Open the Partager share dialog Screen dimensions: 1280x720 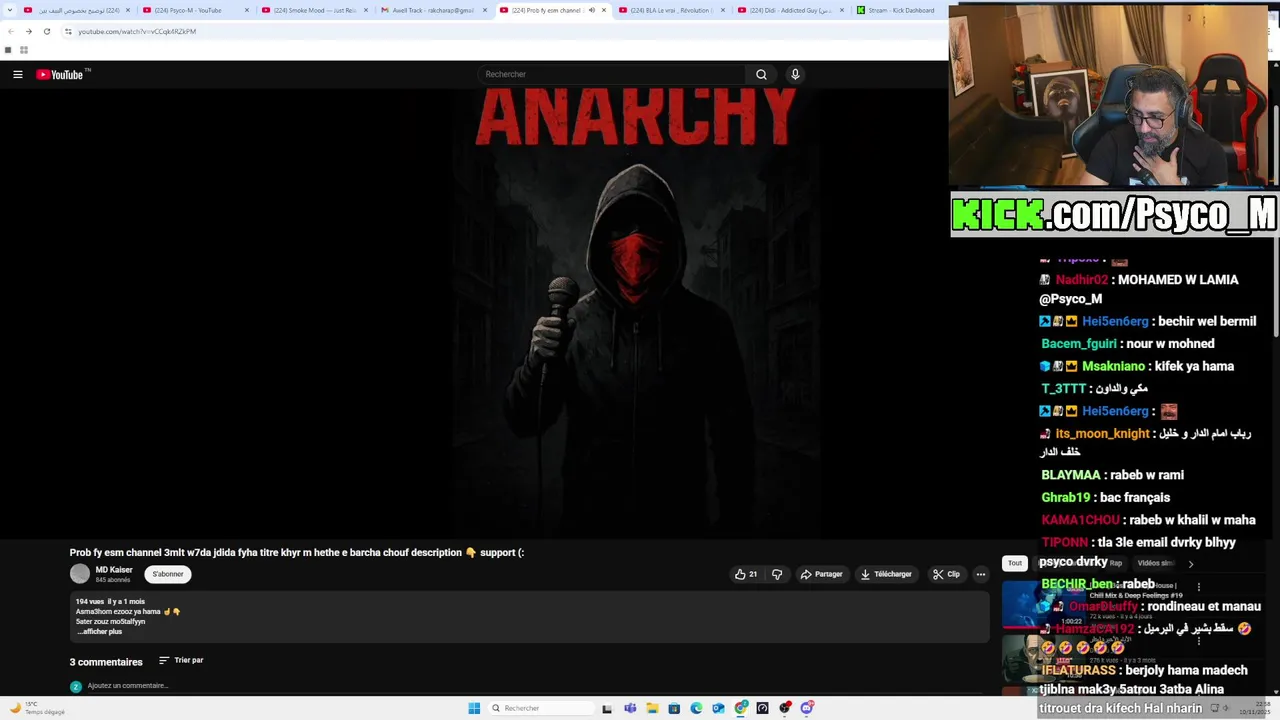[x=822, y=574]
